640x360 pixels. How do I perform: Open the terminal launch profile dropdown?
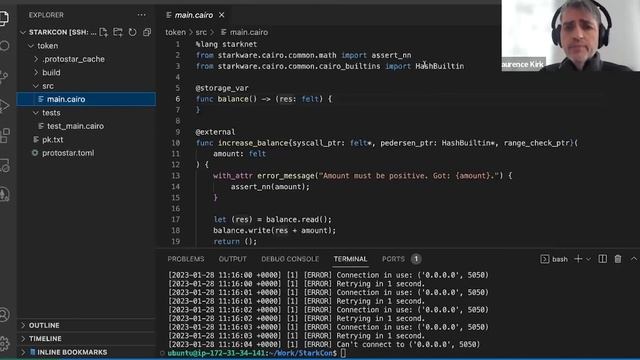pos(588,259)
